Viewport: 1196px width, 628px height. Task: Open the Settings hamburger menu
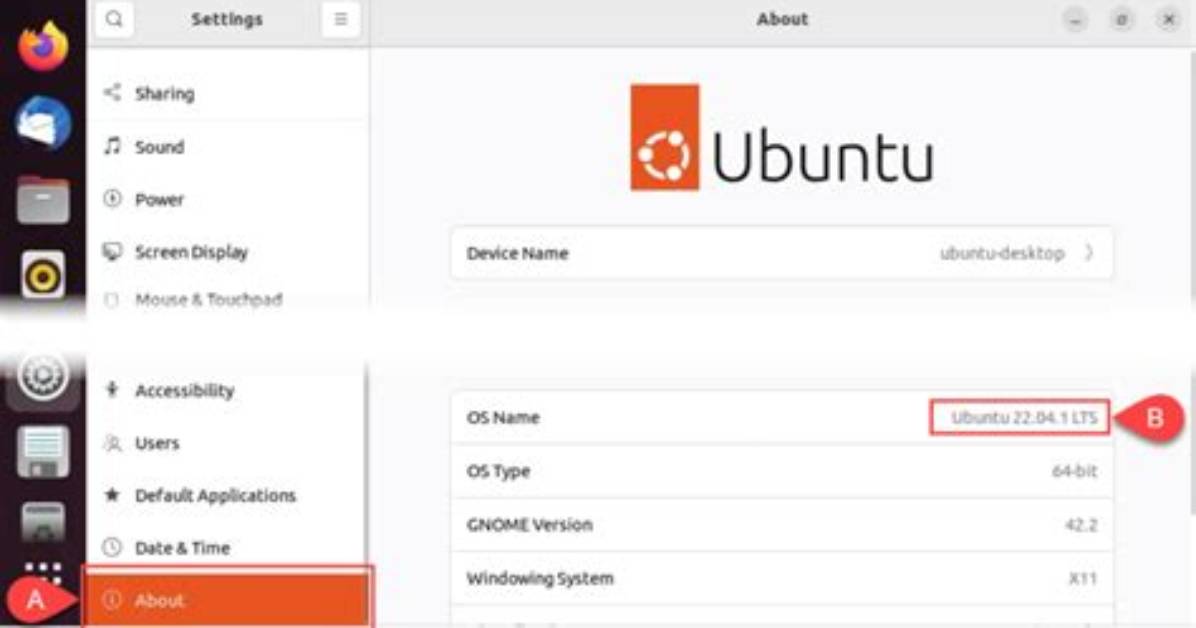(340, 19)
